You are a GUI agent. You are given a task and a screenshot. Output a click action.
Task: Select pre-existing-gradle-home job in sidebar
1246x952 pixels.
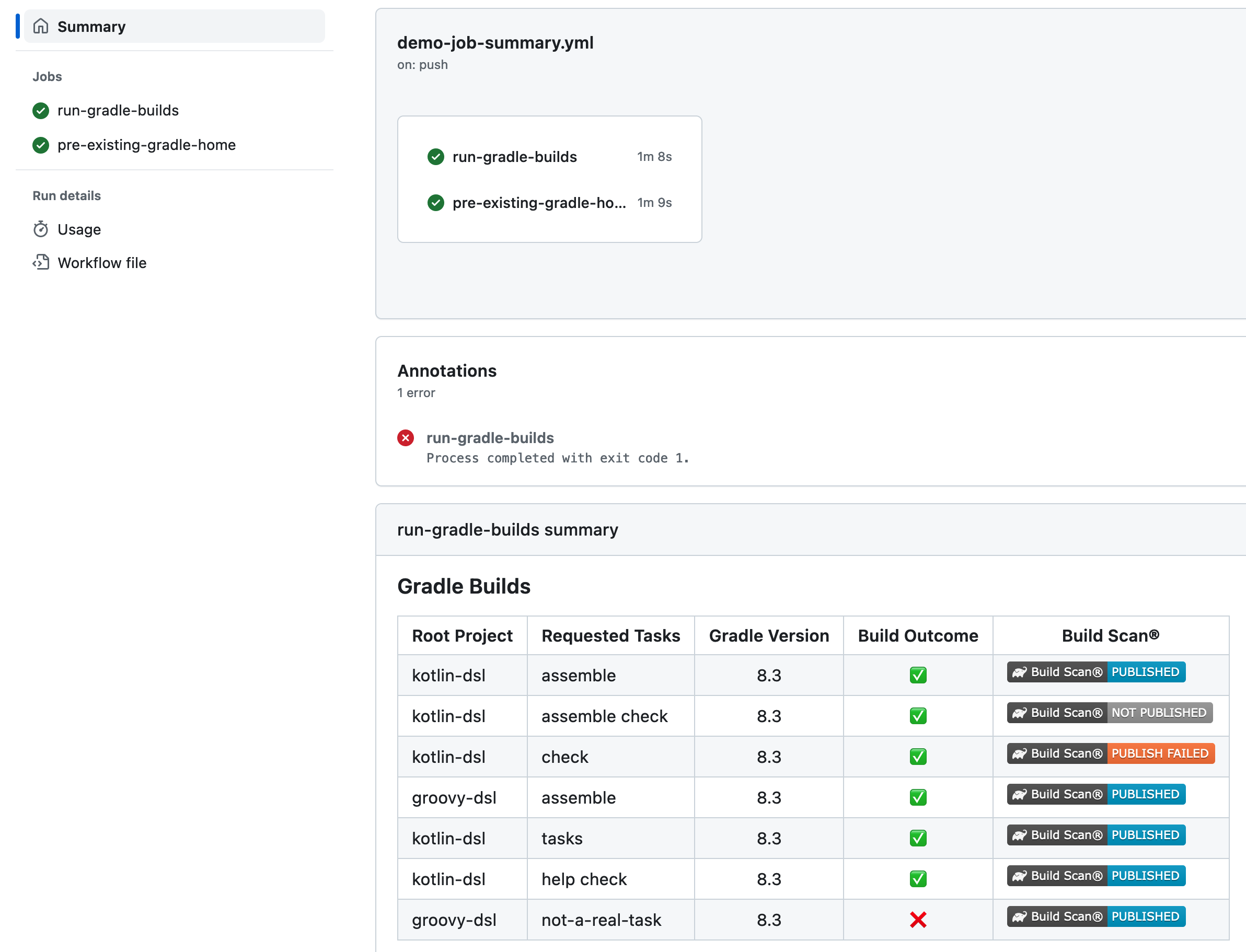pyautogui.click(x=146, y=145)
